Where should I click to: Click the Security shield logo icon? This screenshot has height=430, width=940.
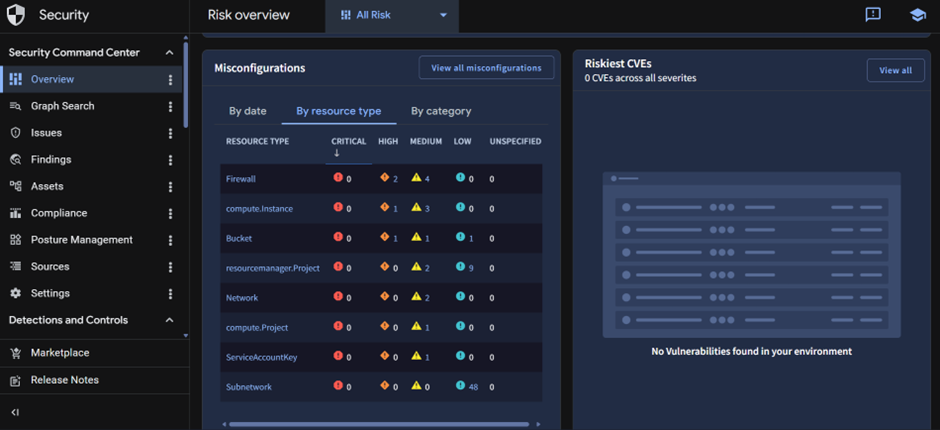pos(16,15)
